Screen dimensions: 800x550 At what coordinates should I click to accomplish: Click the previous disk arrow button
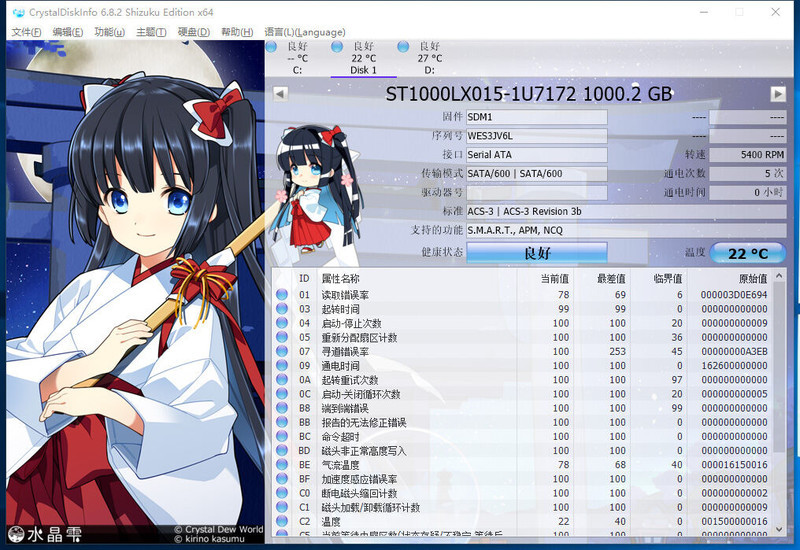pyautogui.click(x=280, y=93)
